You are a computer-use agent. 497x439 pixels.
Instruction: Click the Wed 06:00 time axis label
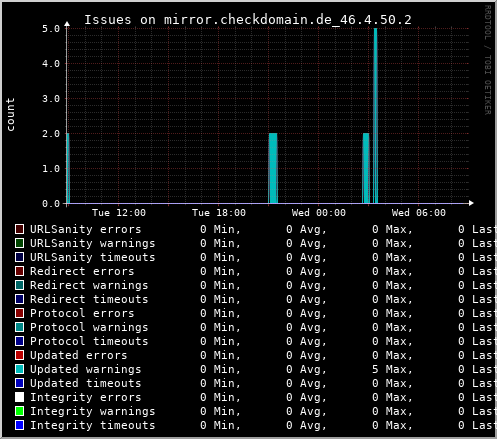(x=419, y=213)
